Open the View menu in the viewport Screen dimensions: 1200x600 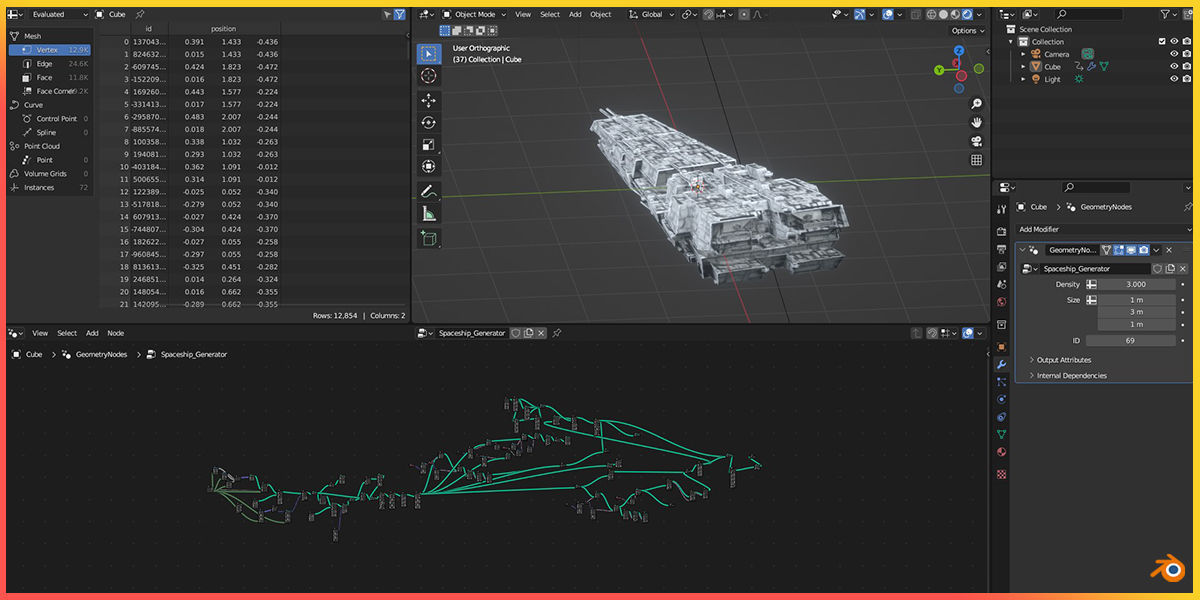pos(523,14)
